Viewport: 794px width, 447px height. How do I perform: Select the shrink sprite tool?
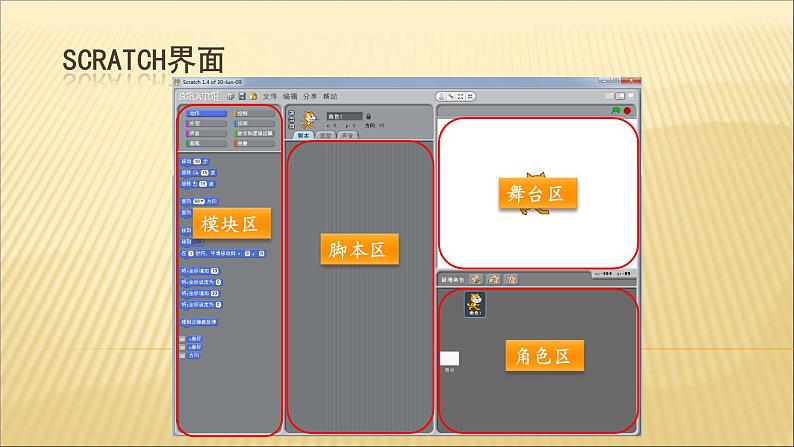click(470, 96)
